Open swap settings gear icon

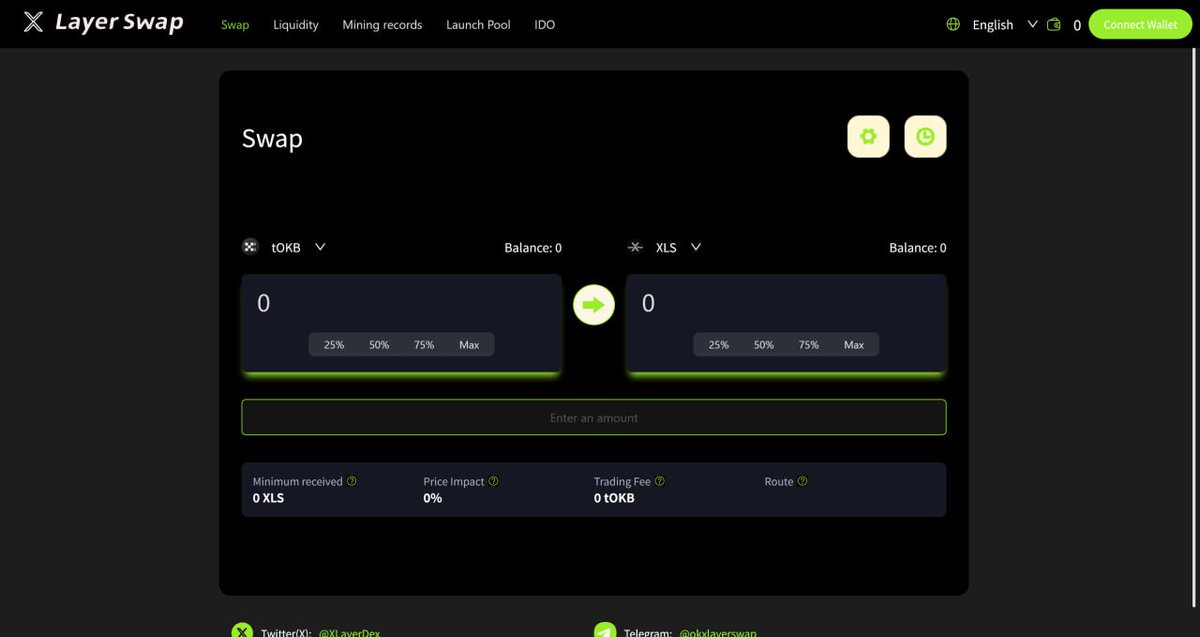(868, 137)
